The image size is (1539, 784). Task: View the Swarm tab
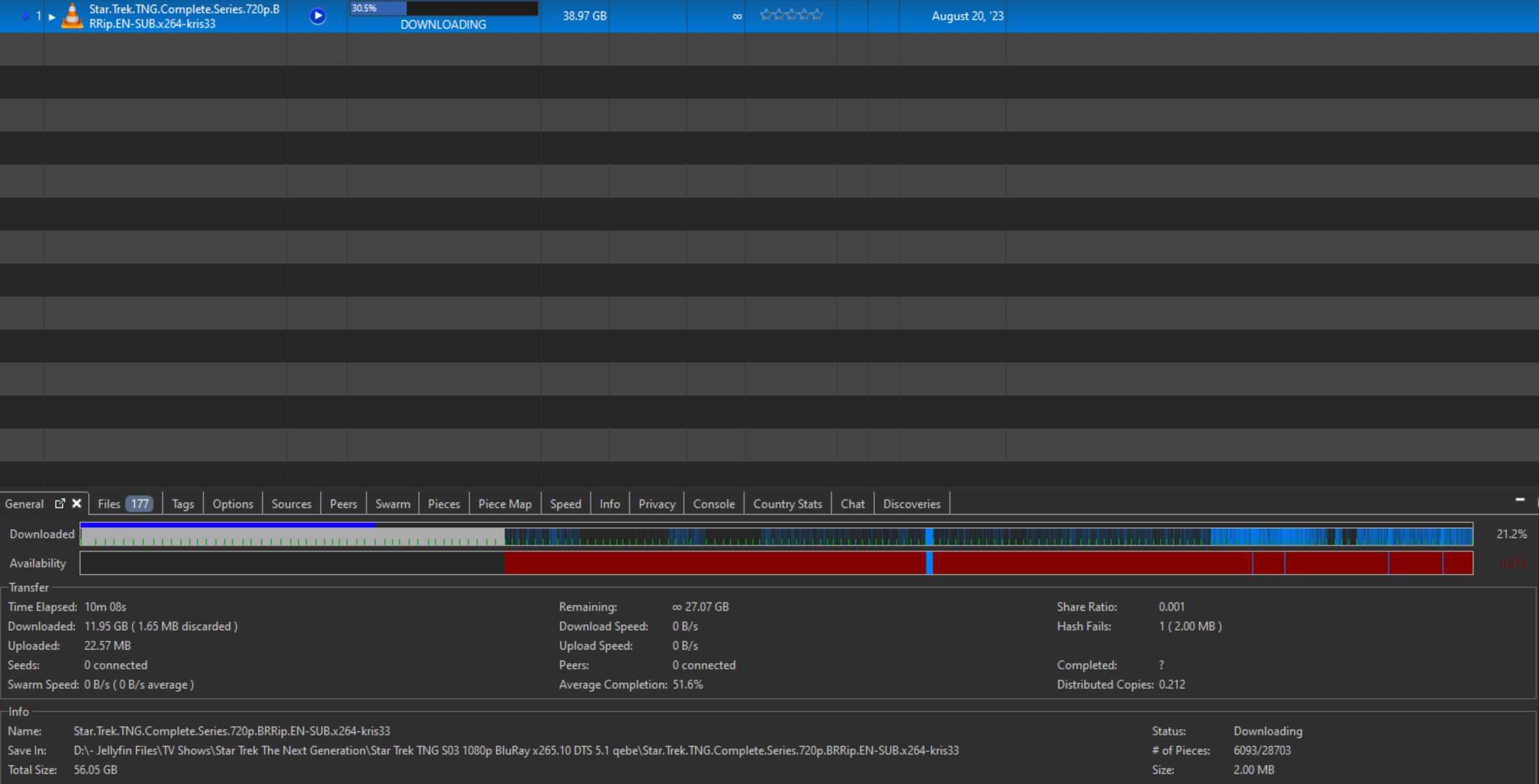point(392,504)
